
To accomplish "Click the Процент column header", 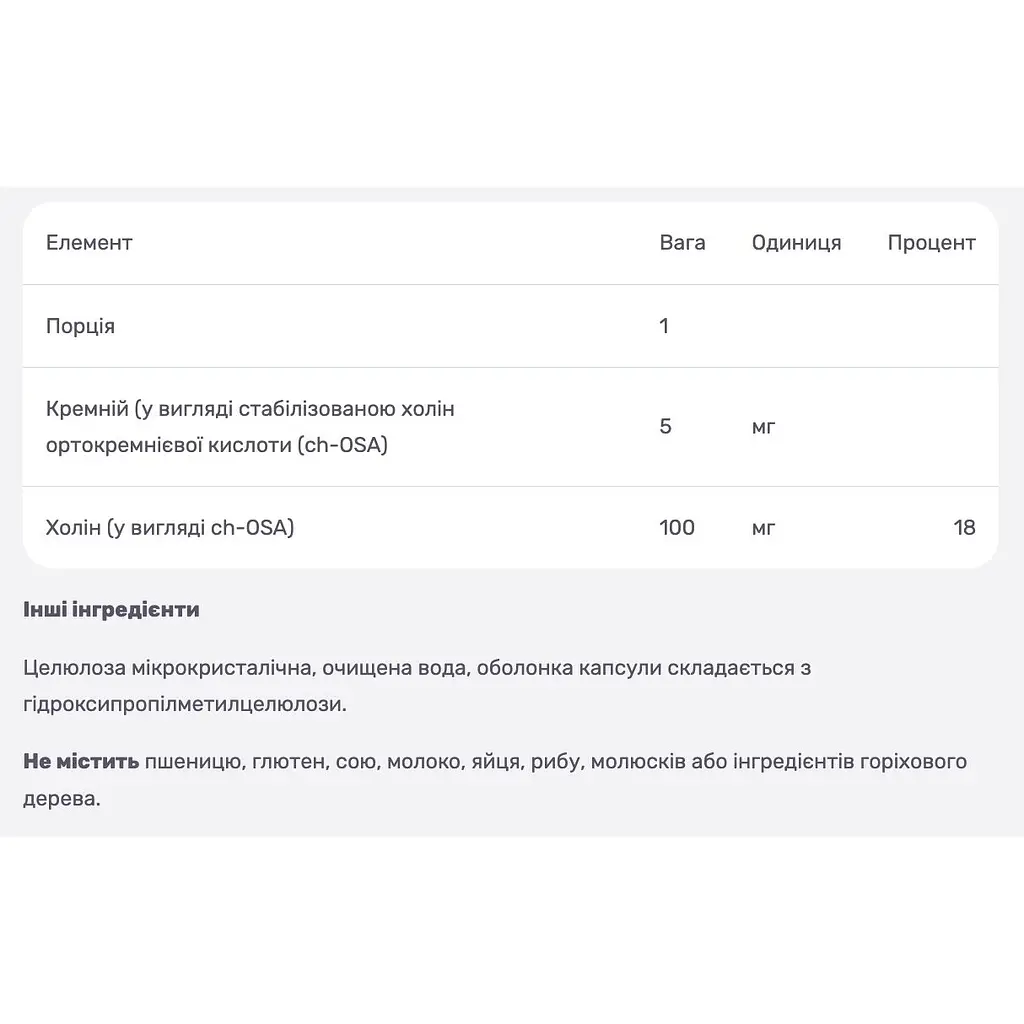I will click(931, 243).
